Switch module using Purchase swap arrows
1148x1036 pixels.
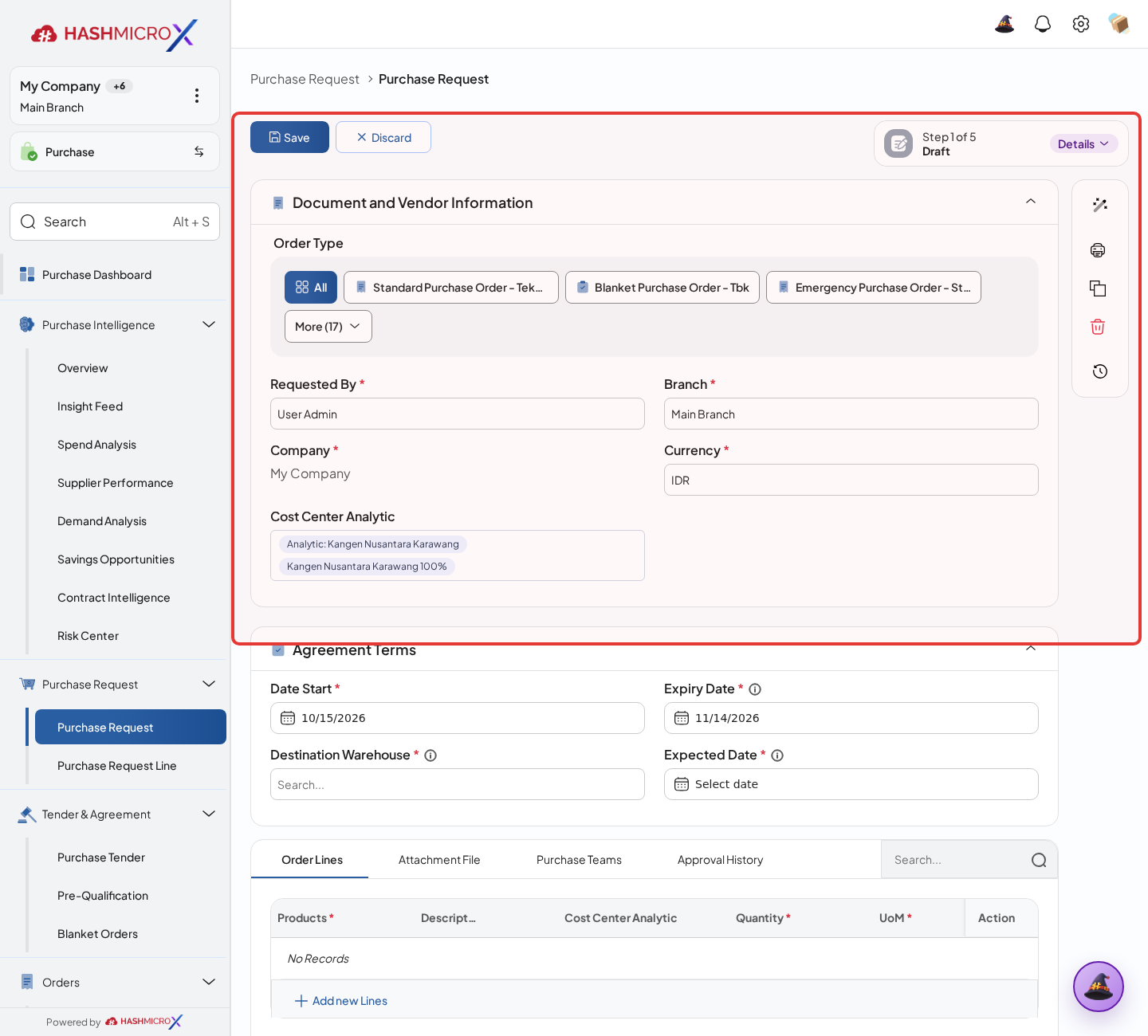point(199,151)
